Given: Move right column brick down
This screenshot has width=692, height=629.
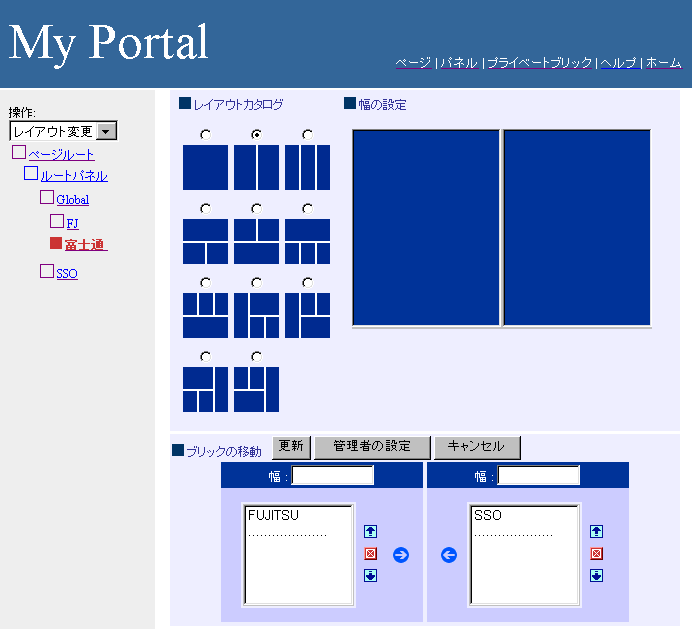Looking at the screenshot, I should click(x=597, y=575).
